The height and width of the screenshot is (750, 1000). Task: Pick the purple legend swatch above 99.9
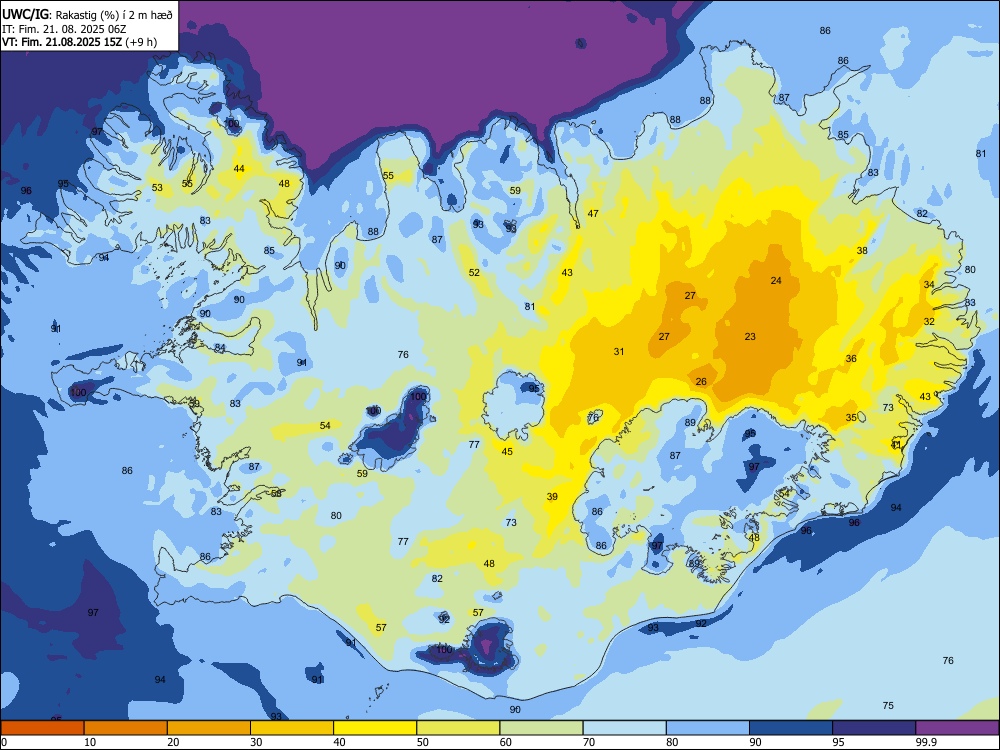click(x=957, y=728)
